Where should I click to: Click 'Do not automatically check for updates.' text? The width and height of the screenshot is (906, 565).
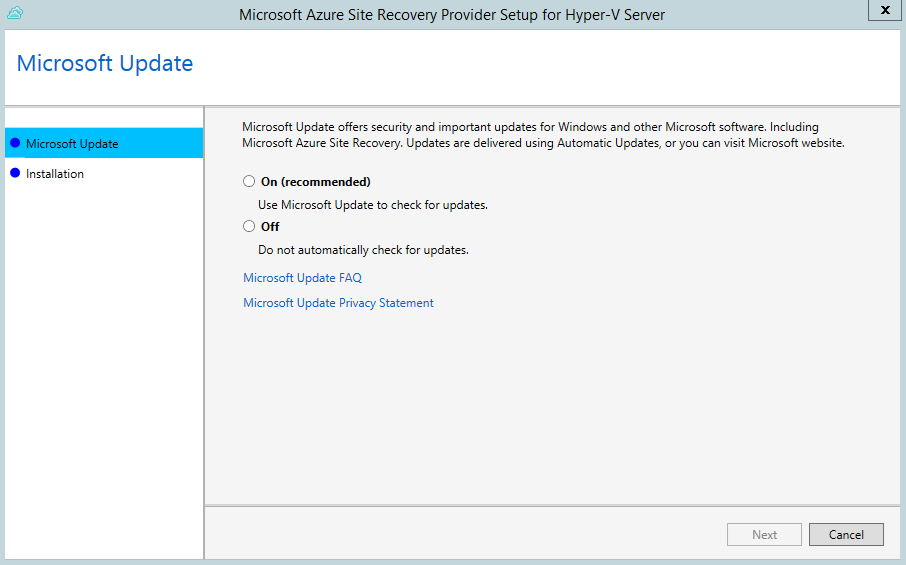363,250
